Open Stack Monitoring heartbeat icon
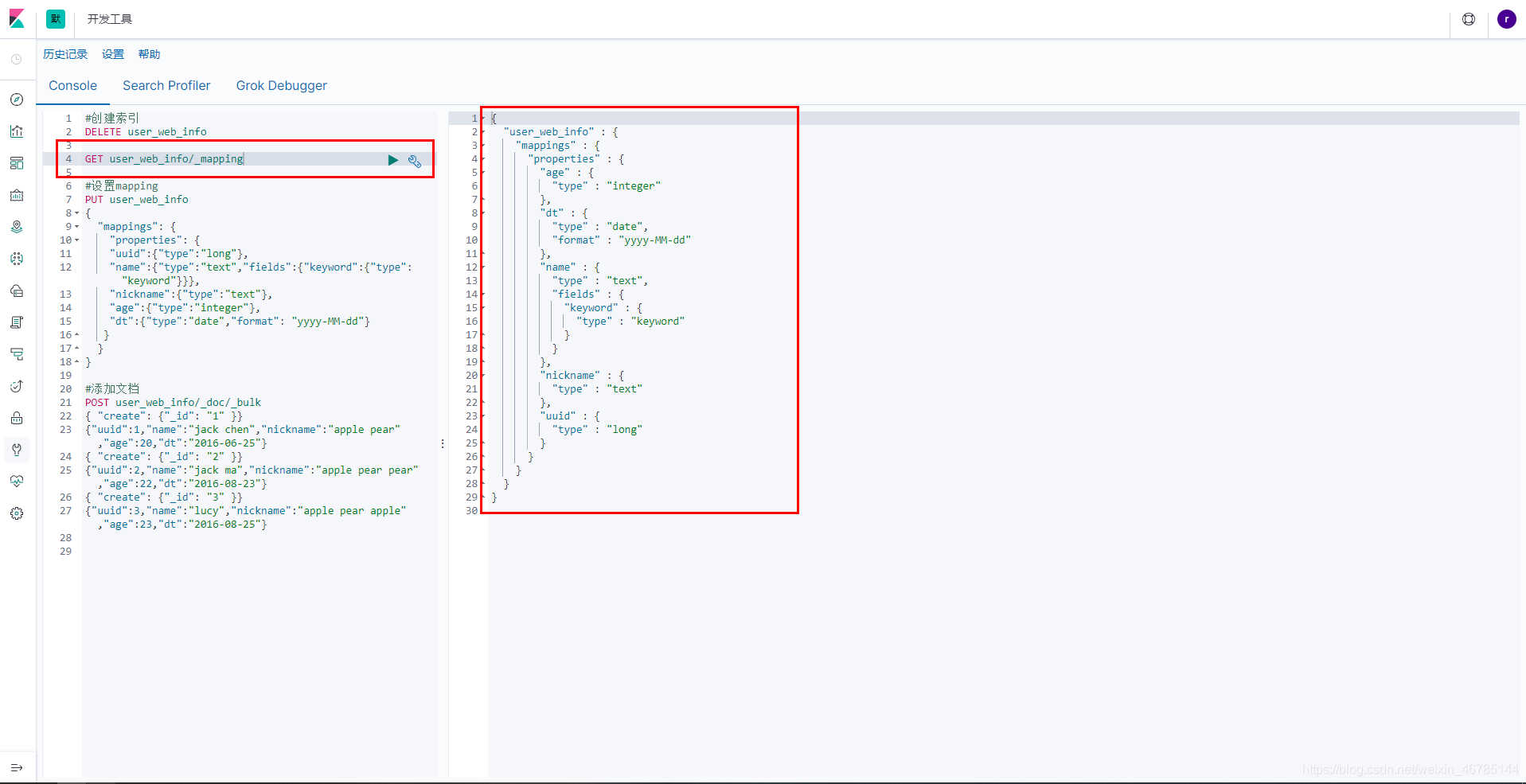Screen dimensions: 1526x784 (x=17, y=482)
